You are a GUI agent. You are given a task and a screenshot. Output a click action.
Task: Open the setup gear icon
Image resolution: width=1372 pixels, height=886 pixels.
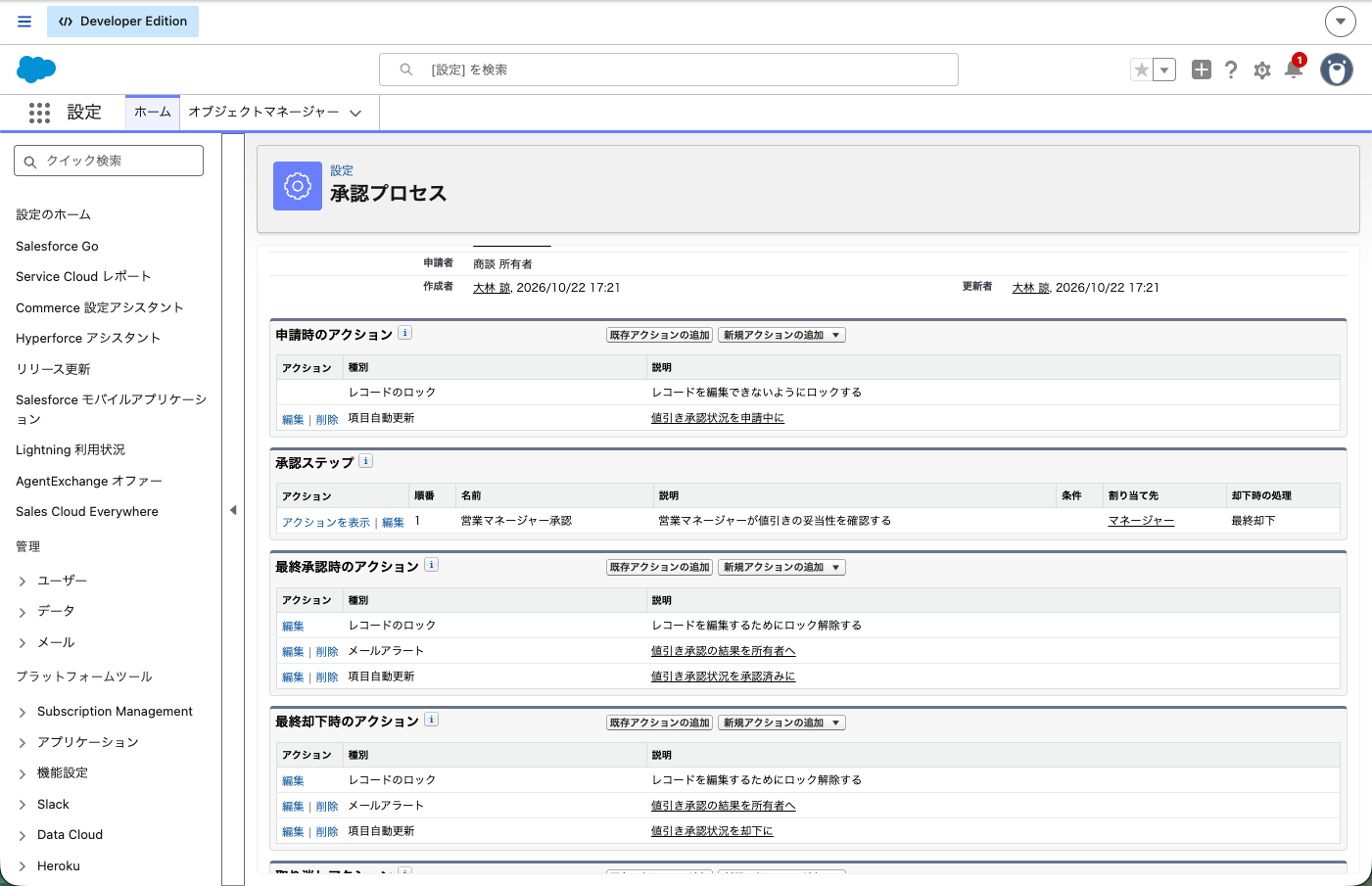[1262, 70]
